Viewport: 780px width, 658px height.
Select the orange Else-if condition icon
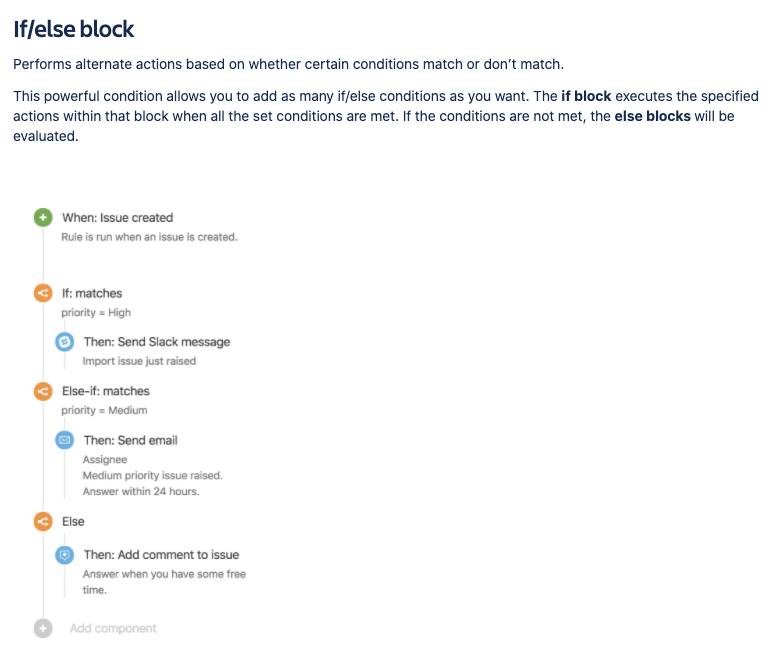[x=43, y=391]
